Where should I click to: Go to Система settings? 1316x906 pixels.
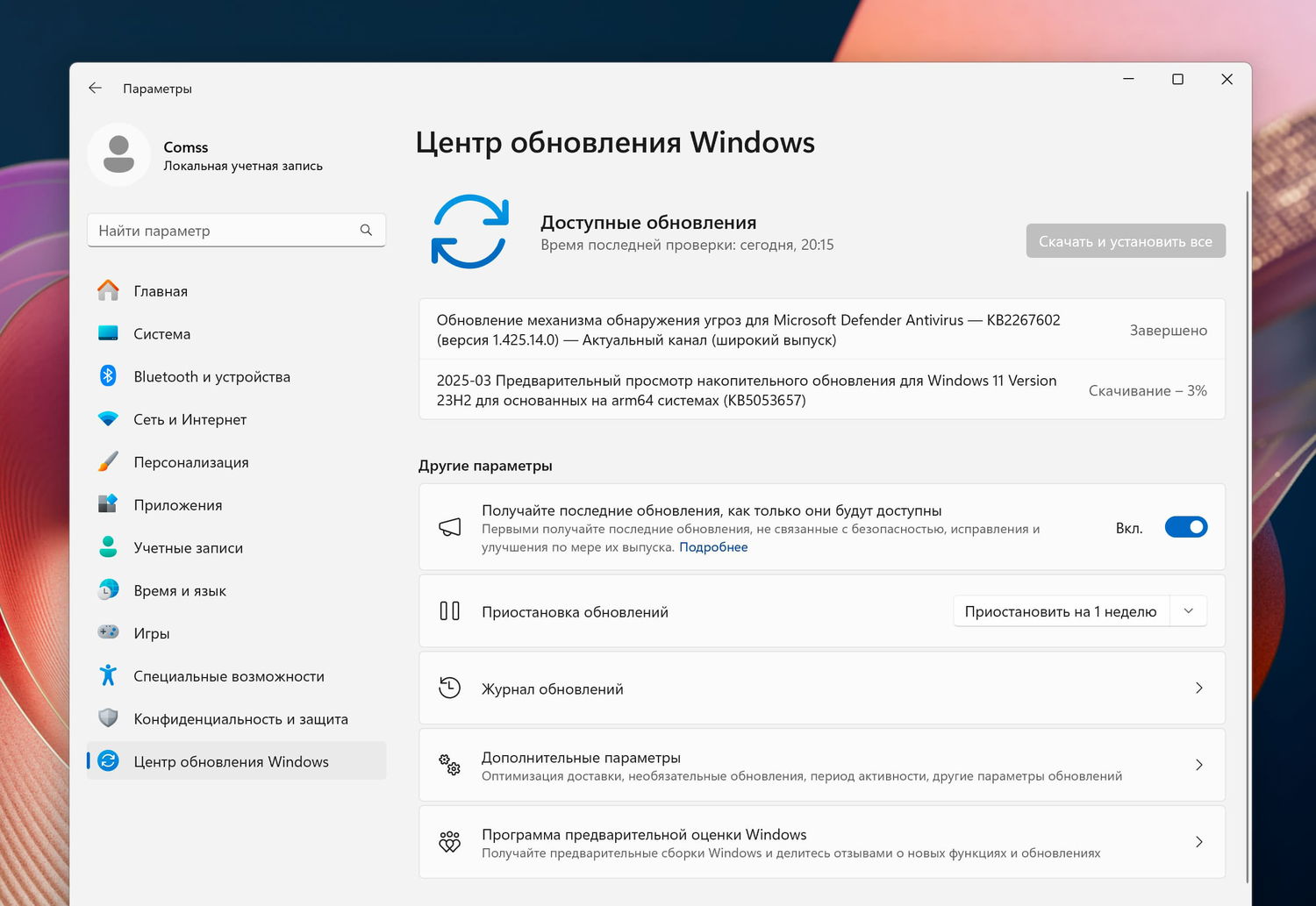pyautogui.click(x=237, y=334)
